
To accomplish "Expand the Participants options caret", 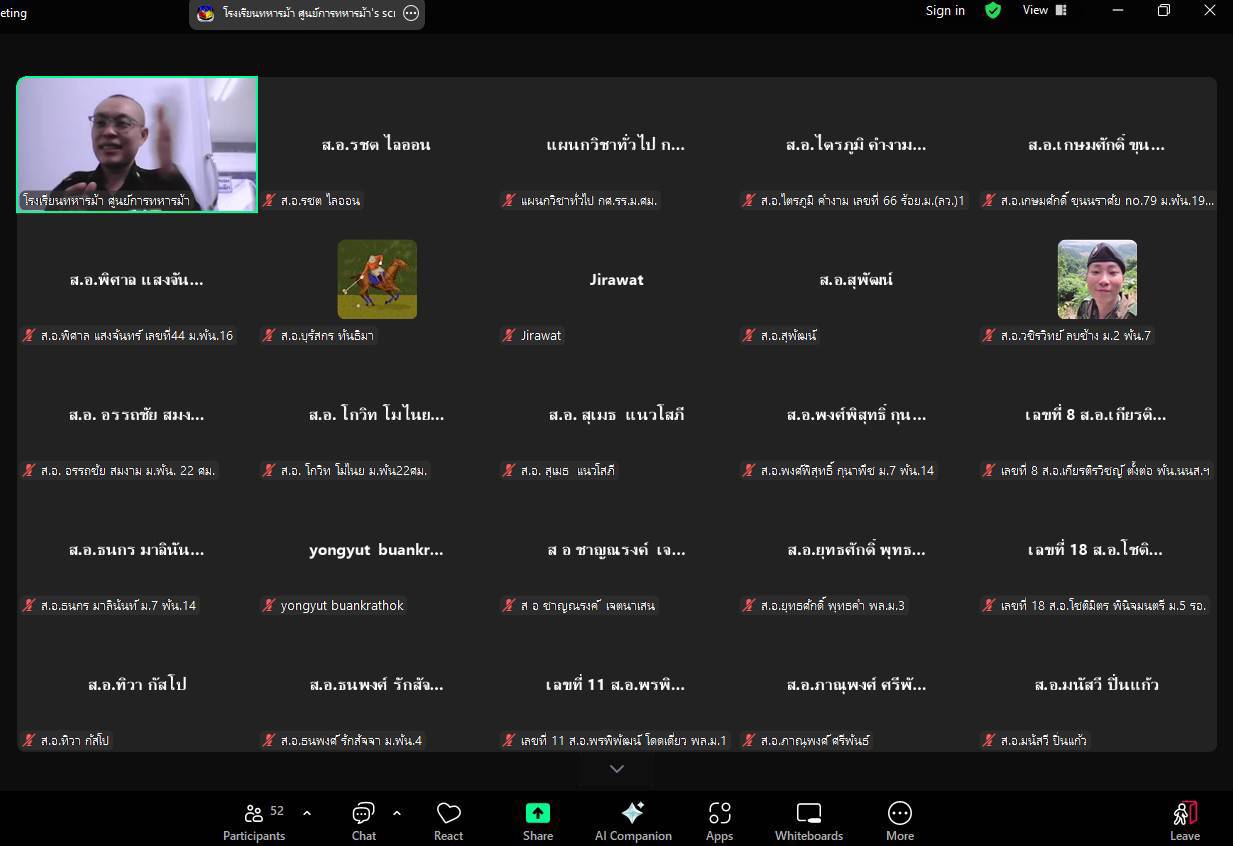I will pos(306,813).
